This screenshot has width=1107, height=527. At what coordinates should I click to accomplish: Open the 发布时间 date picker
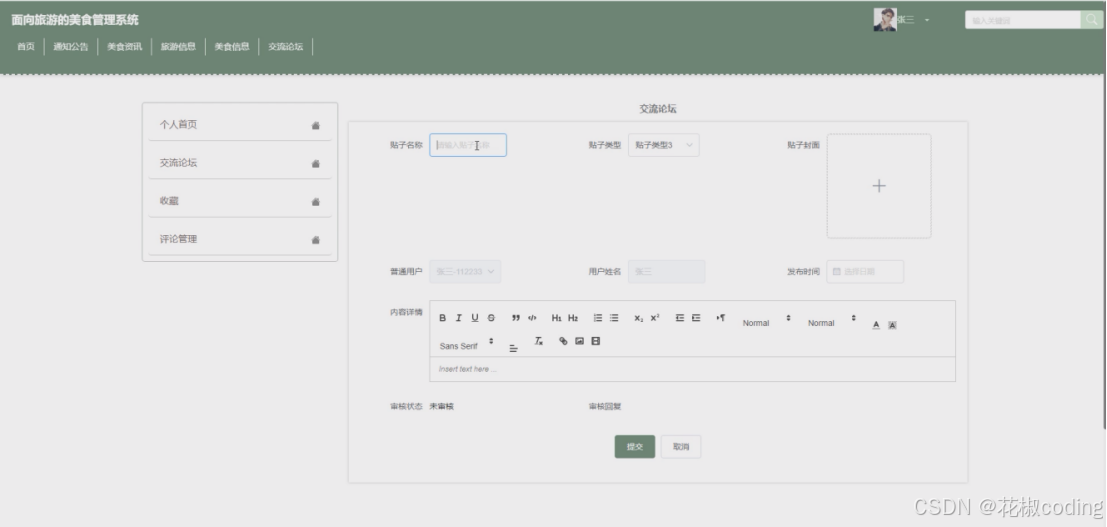click(x=865, y=271)
